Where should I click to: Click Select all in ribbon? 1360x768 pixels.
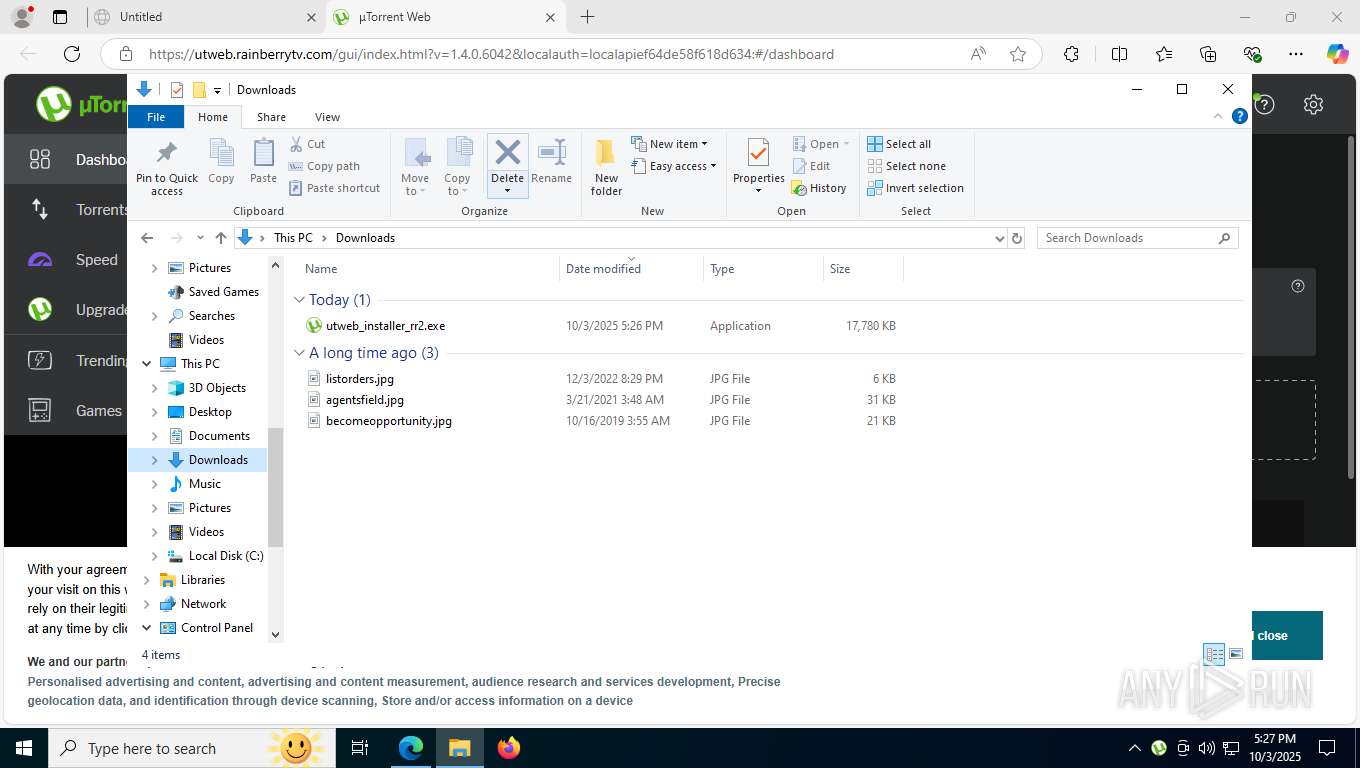pos(899,144)
